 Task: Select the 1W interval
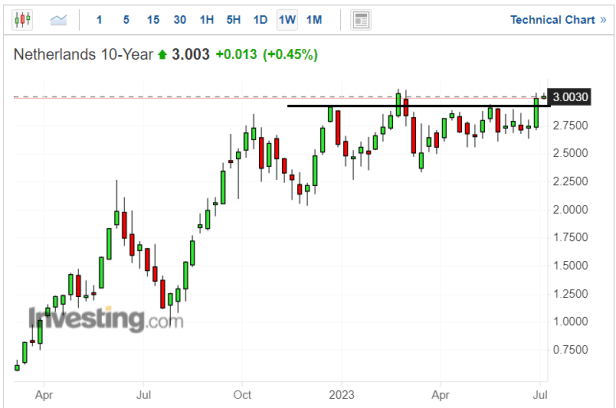[x=287, y=20]
